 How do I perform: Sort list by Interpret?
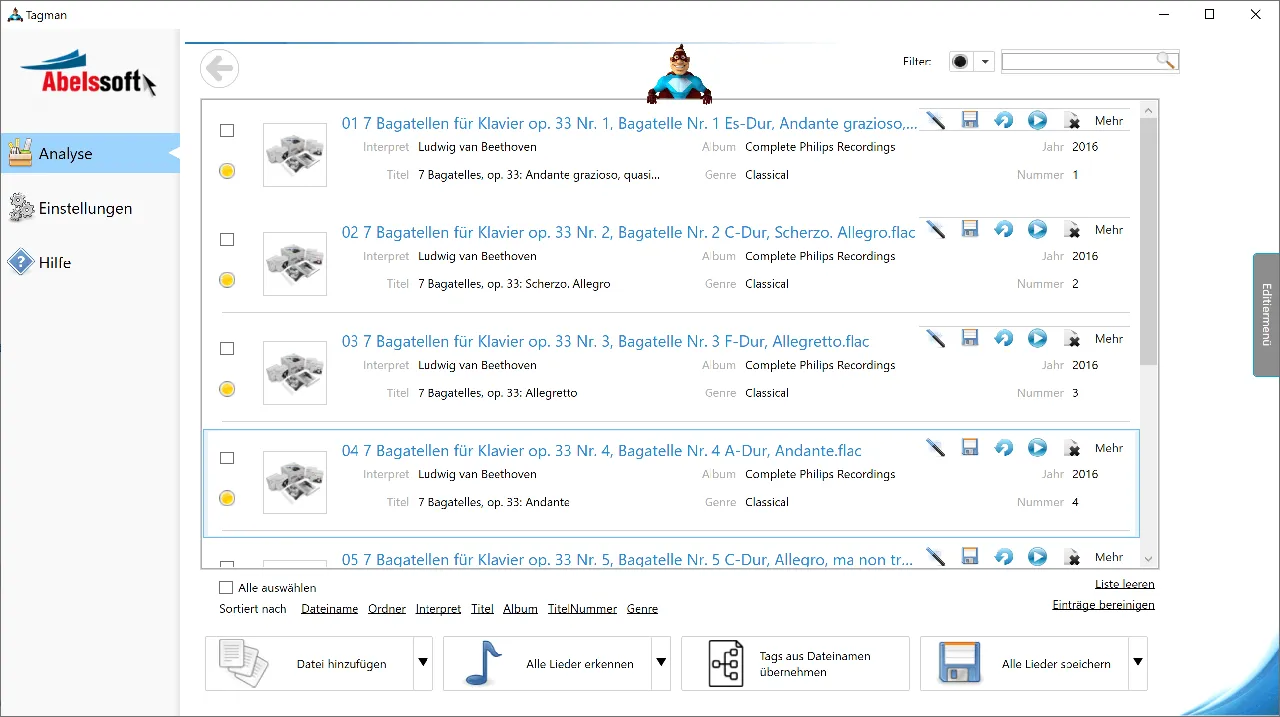(x=438, y=608)
